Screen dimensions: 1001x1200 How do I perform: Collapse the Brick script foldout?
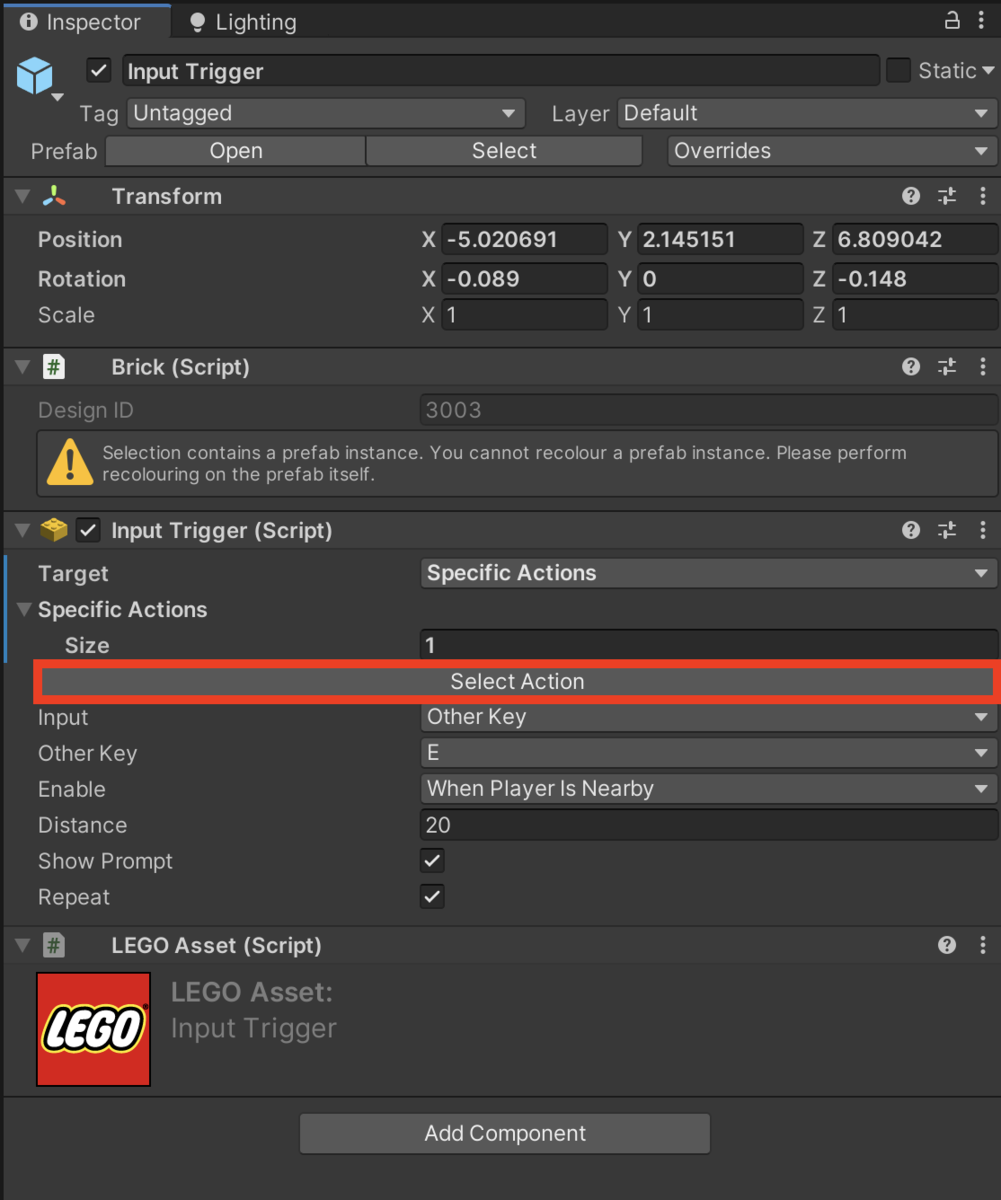point(23,367)
